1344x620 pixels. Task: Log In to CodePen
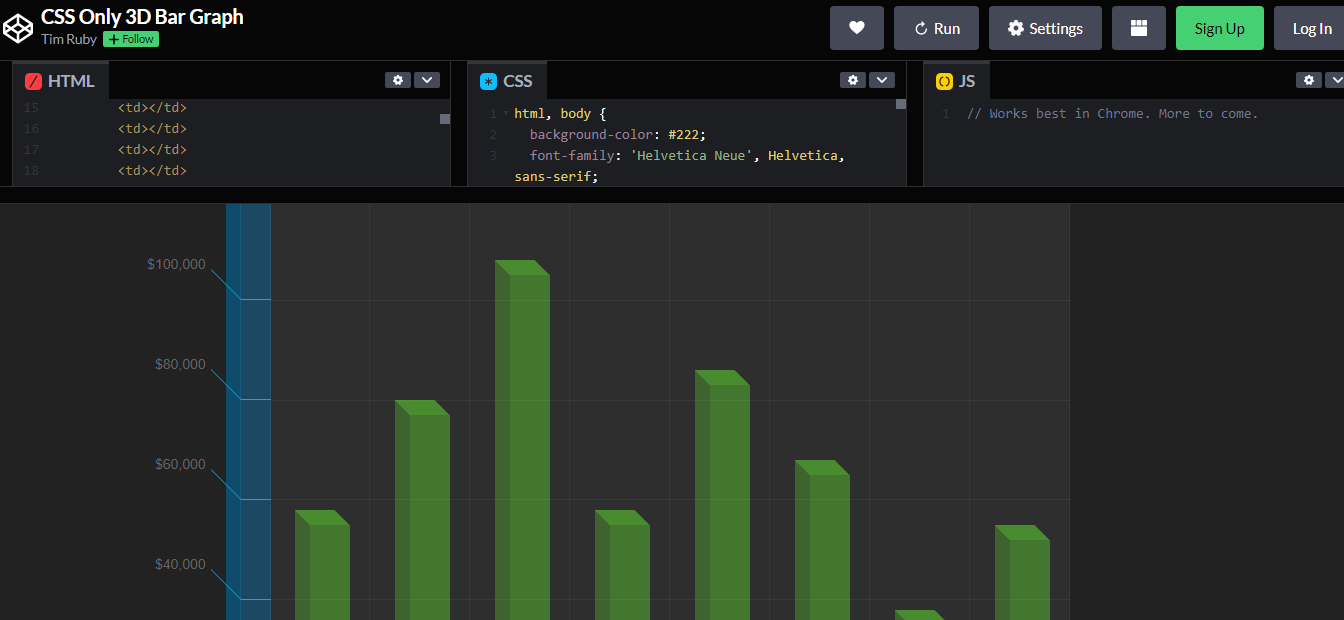[x=1311, y=28]
